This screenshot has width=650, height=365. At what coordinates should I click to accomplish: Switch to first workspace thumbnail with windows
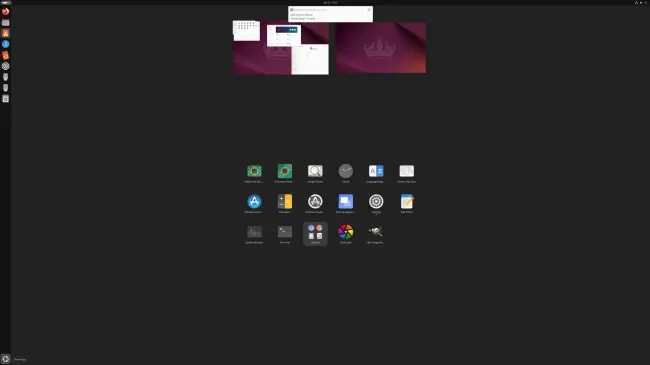coord(281,48)
